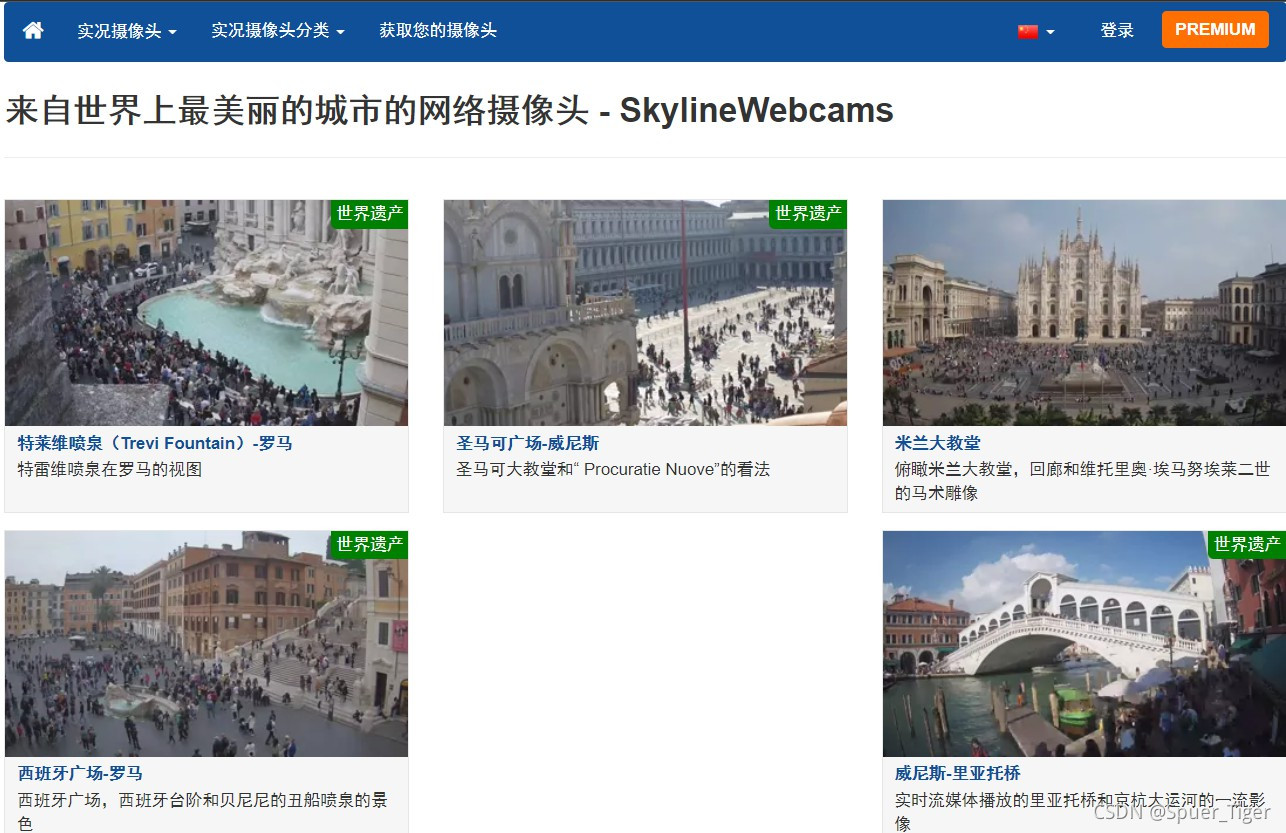
Task: Open the 获取您的摄像头 menu item
Action: 438,31
